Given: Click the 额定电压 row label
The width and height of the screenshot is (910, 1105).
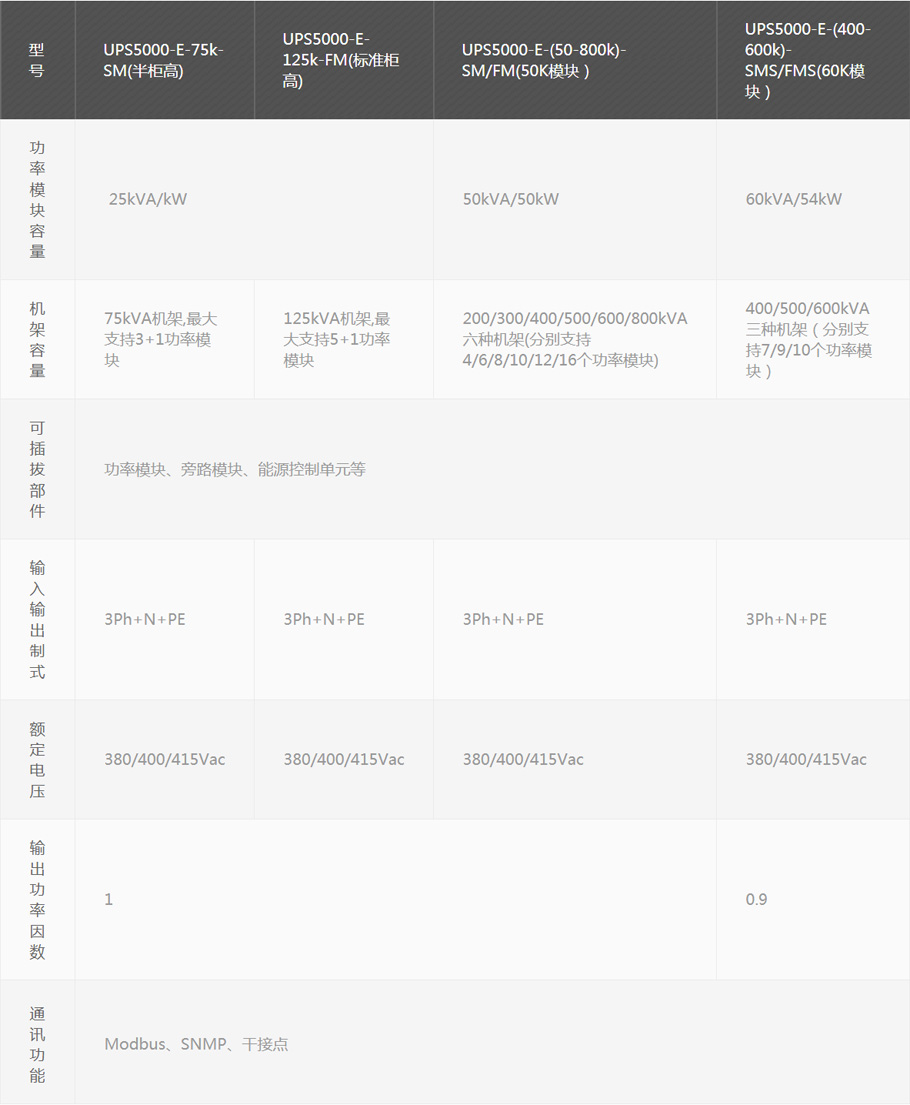Looking at the screenshot, I should pyautogui.click(x=37, y=760).
